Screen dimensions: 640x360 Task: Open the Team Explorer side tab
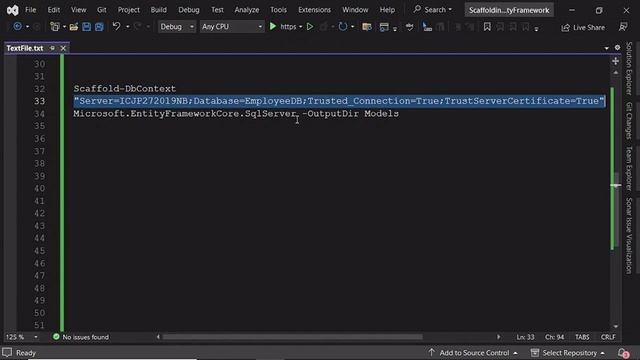[x=629, y=168]
